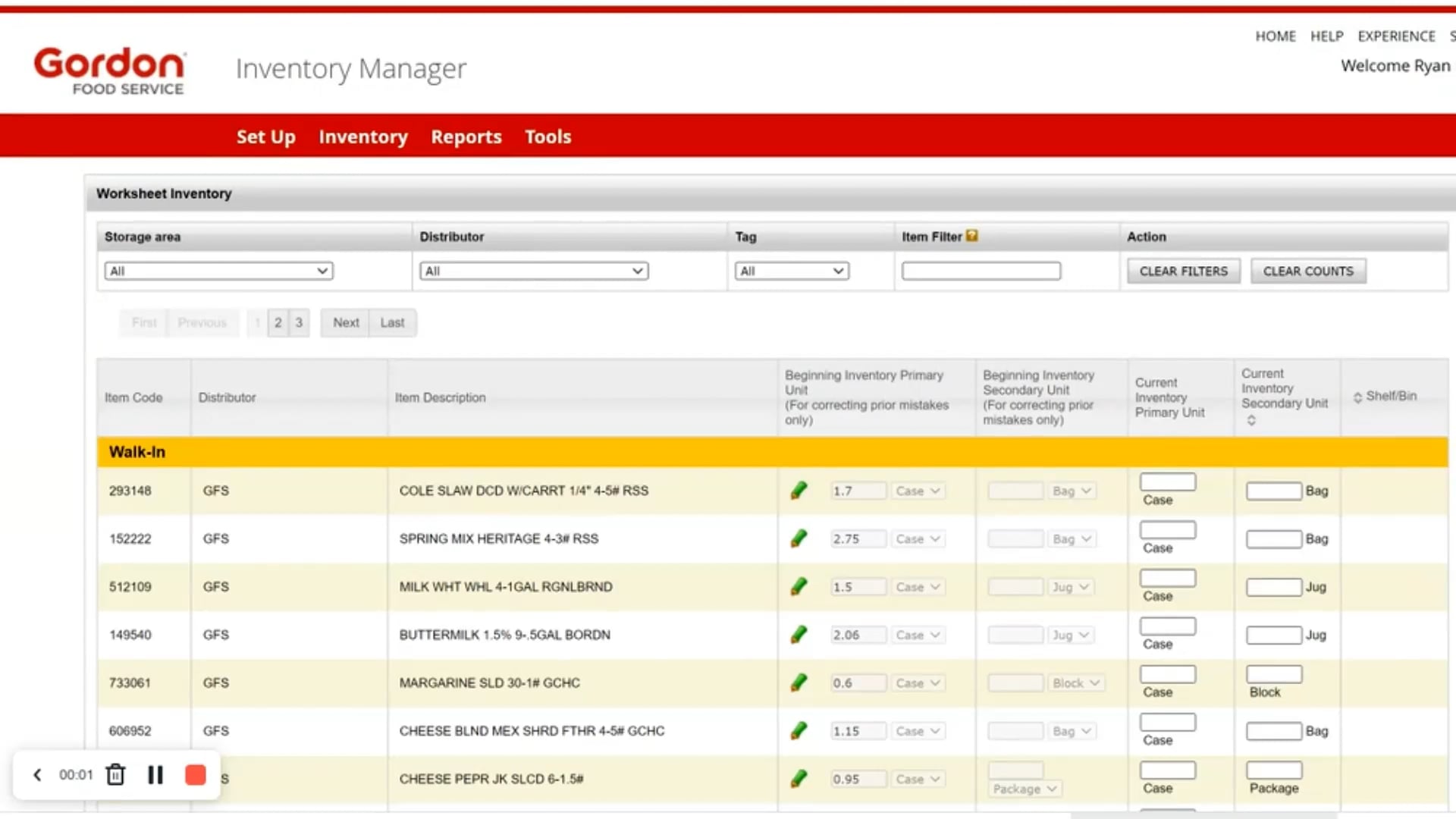
Task: Pause the screen recording
Action: click(x=155, y=774)
